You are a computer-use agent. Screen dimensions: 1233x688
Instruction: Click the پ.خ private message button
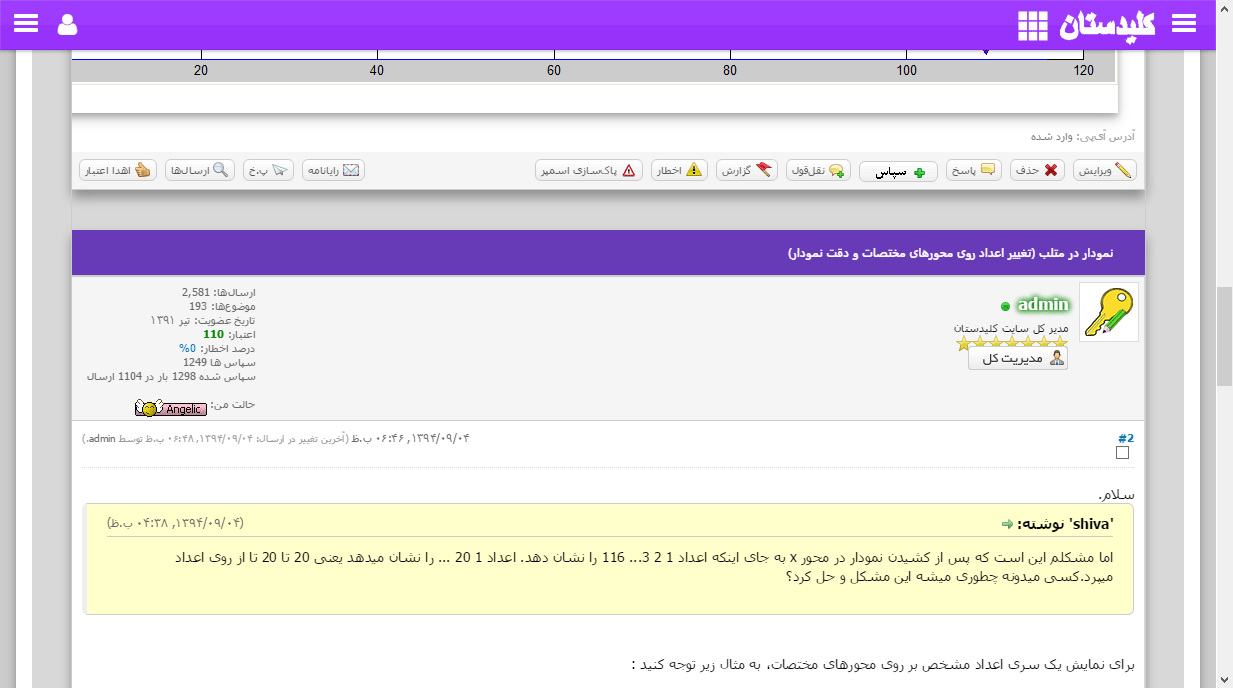[x=269, y=170]
